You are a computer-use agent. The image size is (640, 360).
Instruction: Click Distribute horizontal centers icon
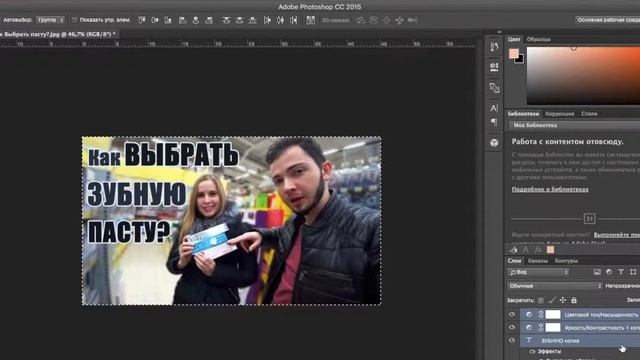click(280, 20)
